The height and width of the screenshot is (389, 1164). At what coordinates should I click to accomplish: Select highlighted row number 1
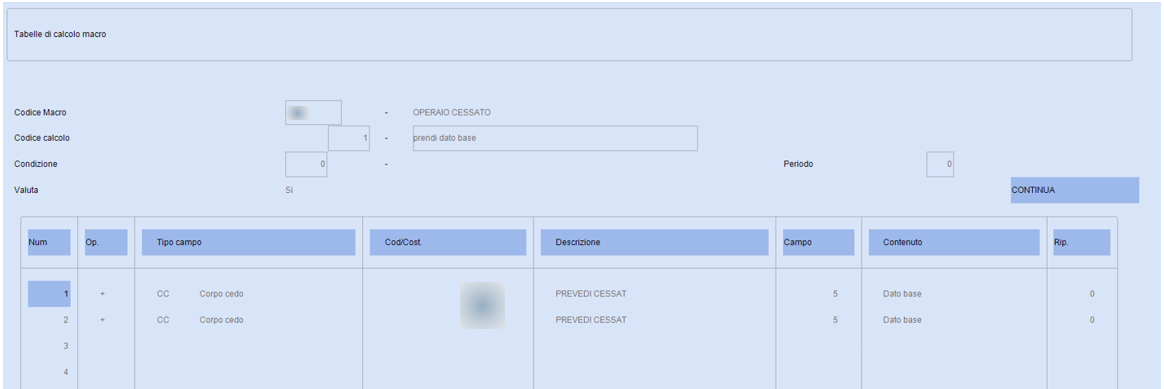[49, 294]
